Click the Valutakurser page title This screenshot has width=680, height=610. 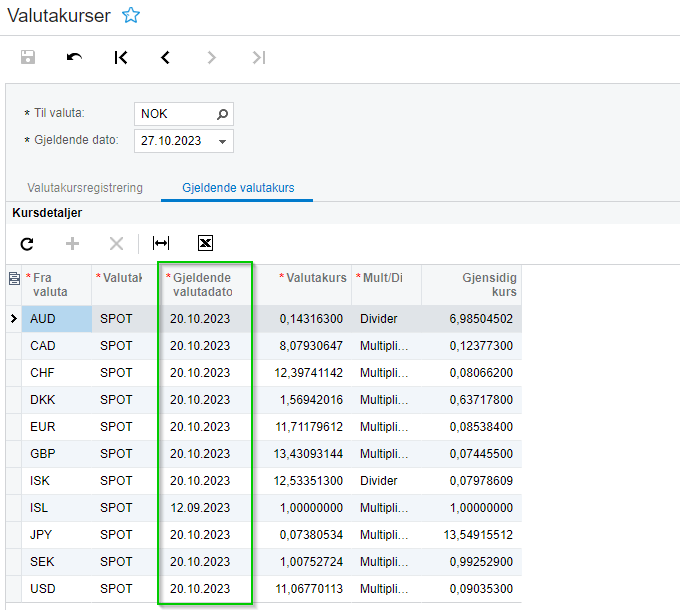(x=59, y=16)
